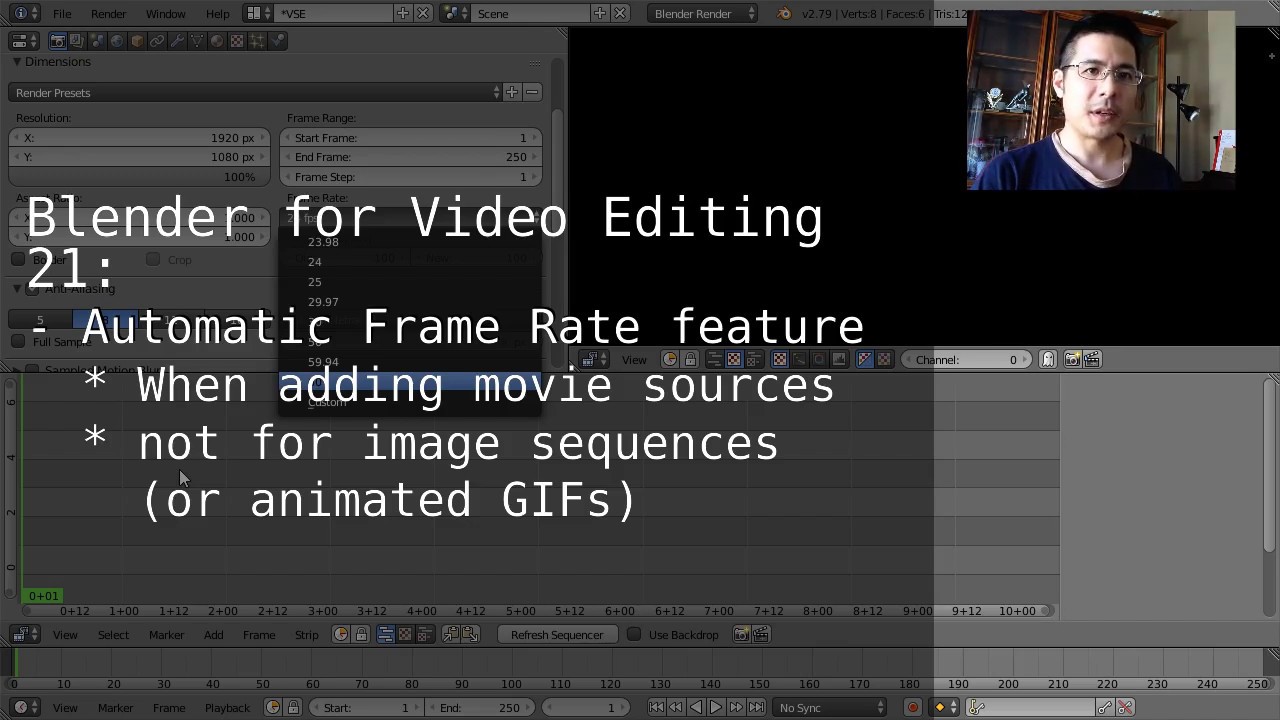Click the Blender logo icon in header

[x=784, y=13]
